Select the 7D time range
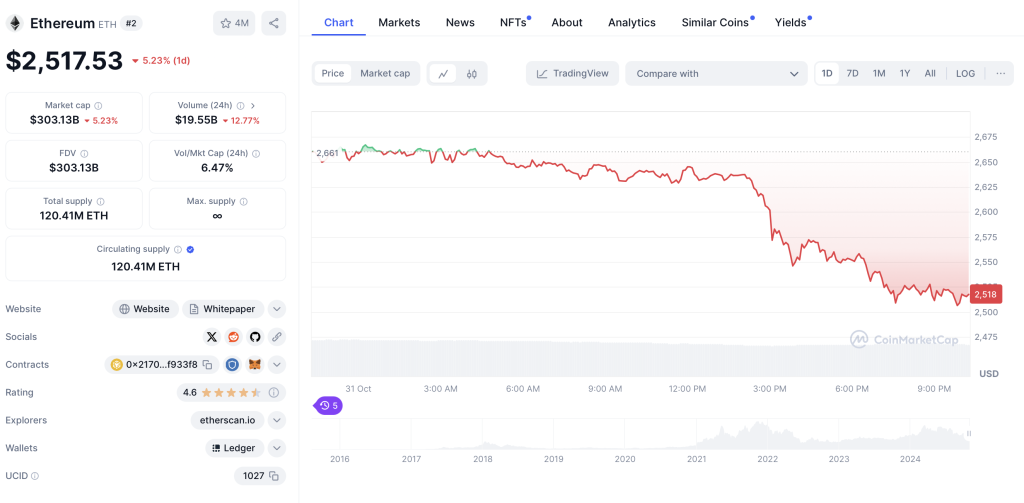Image resolution: width=1024 pixels, height=503 pixels. pyautogui.click(x=852, y=74)
